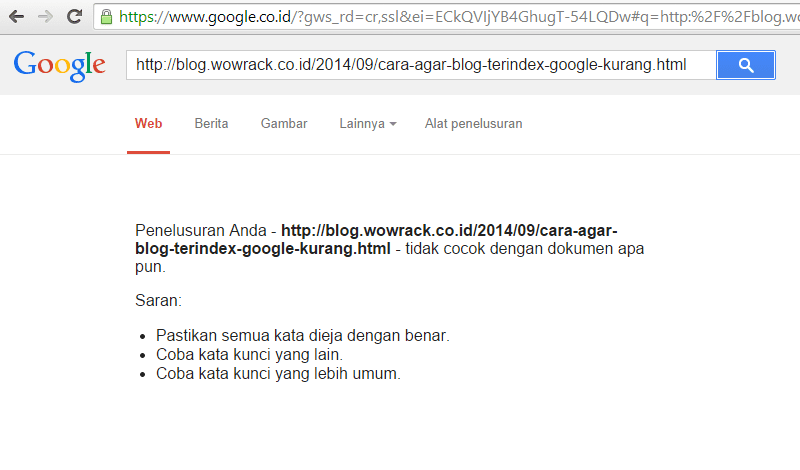This screenshot has height=470, width=800.
Task: Switch to the Gambar tab
Action: (284, 123)
